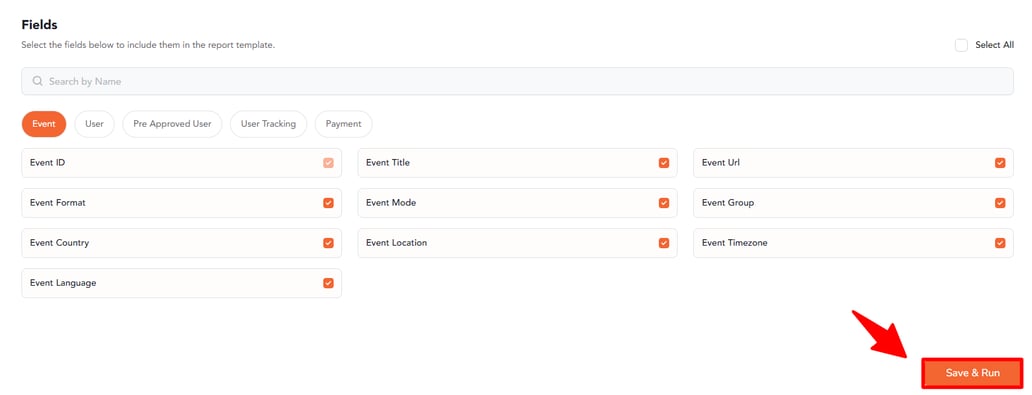Toggle the Event Timezone checkbox
The image size is (1032, 395).
point(1000,243)
